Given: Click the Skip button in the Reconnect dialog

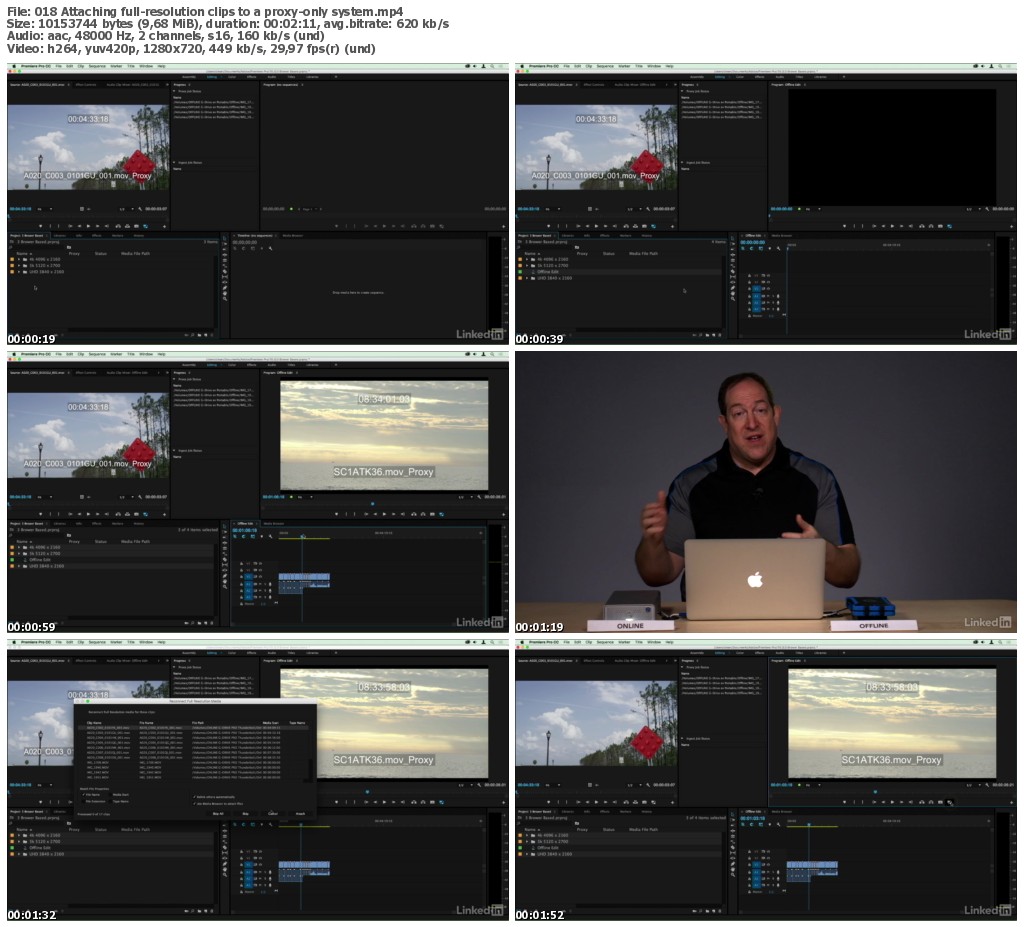Looking at the screenshot, I should pos(246,813).
